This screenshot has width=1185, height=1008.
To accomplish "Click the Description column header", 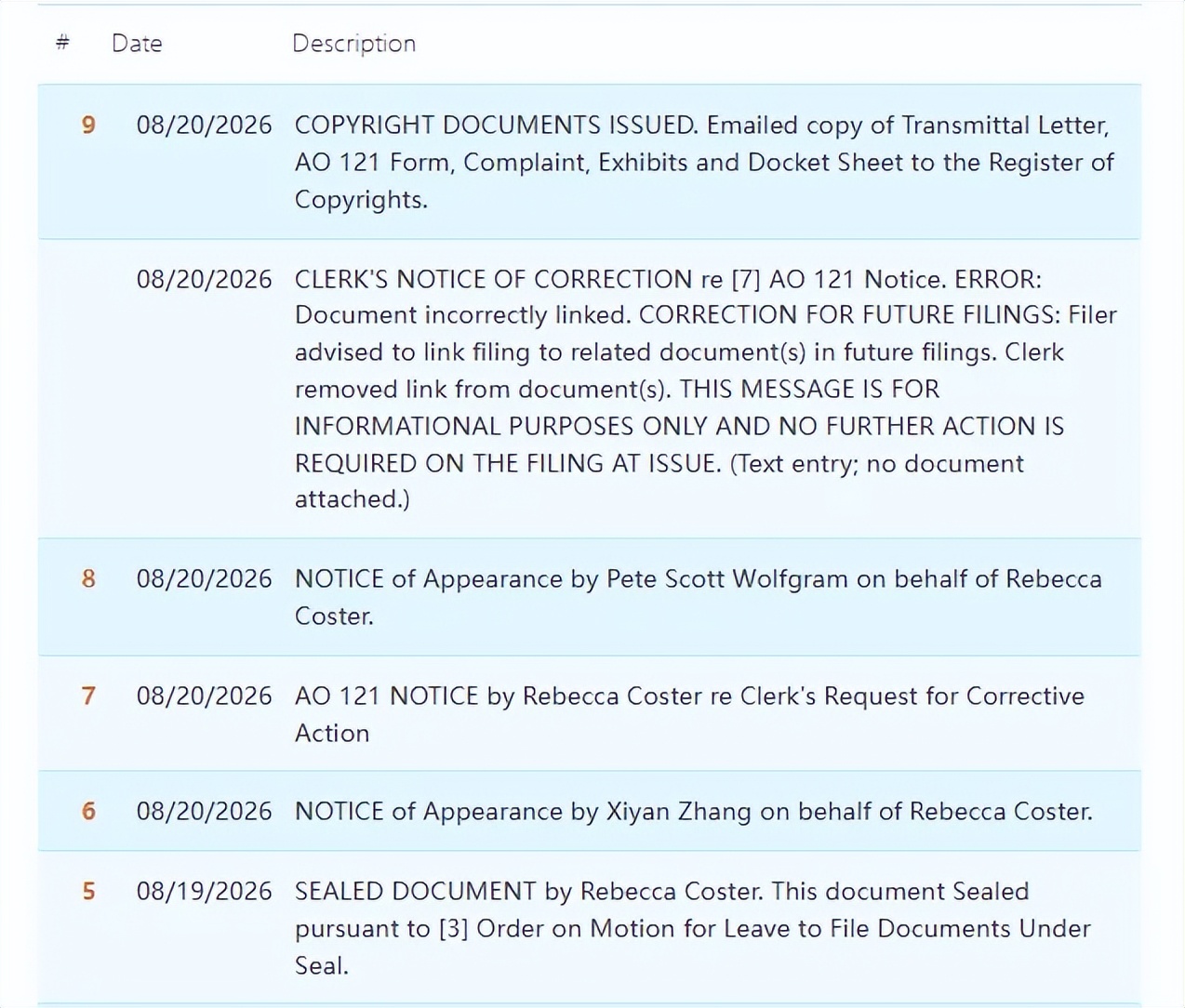I will [x=353, y=44].
